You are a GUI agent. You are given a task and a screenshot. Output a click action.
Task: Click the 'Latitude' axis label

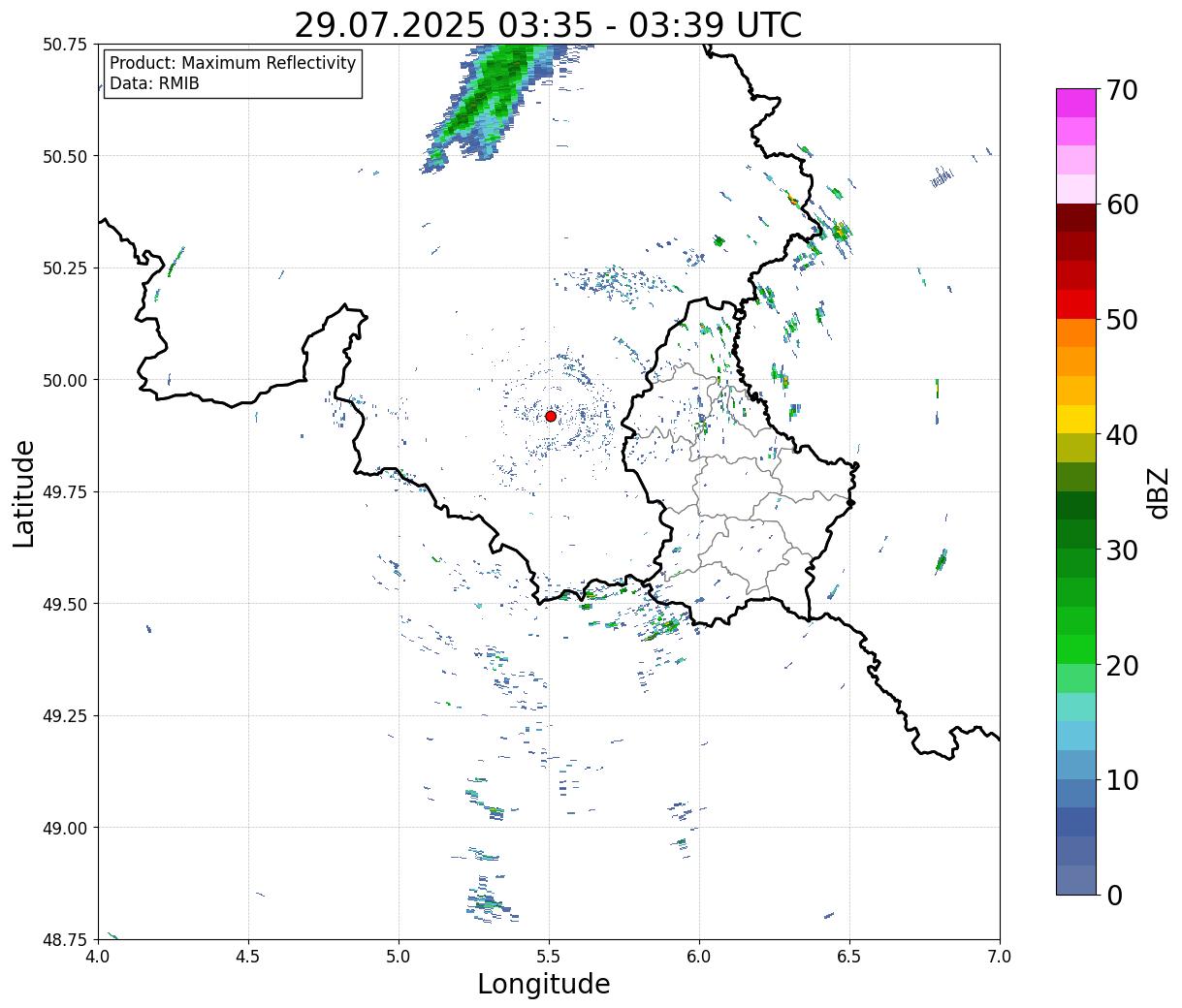(24, 492)
